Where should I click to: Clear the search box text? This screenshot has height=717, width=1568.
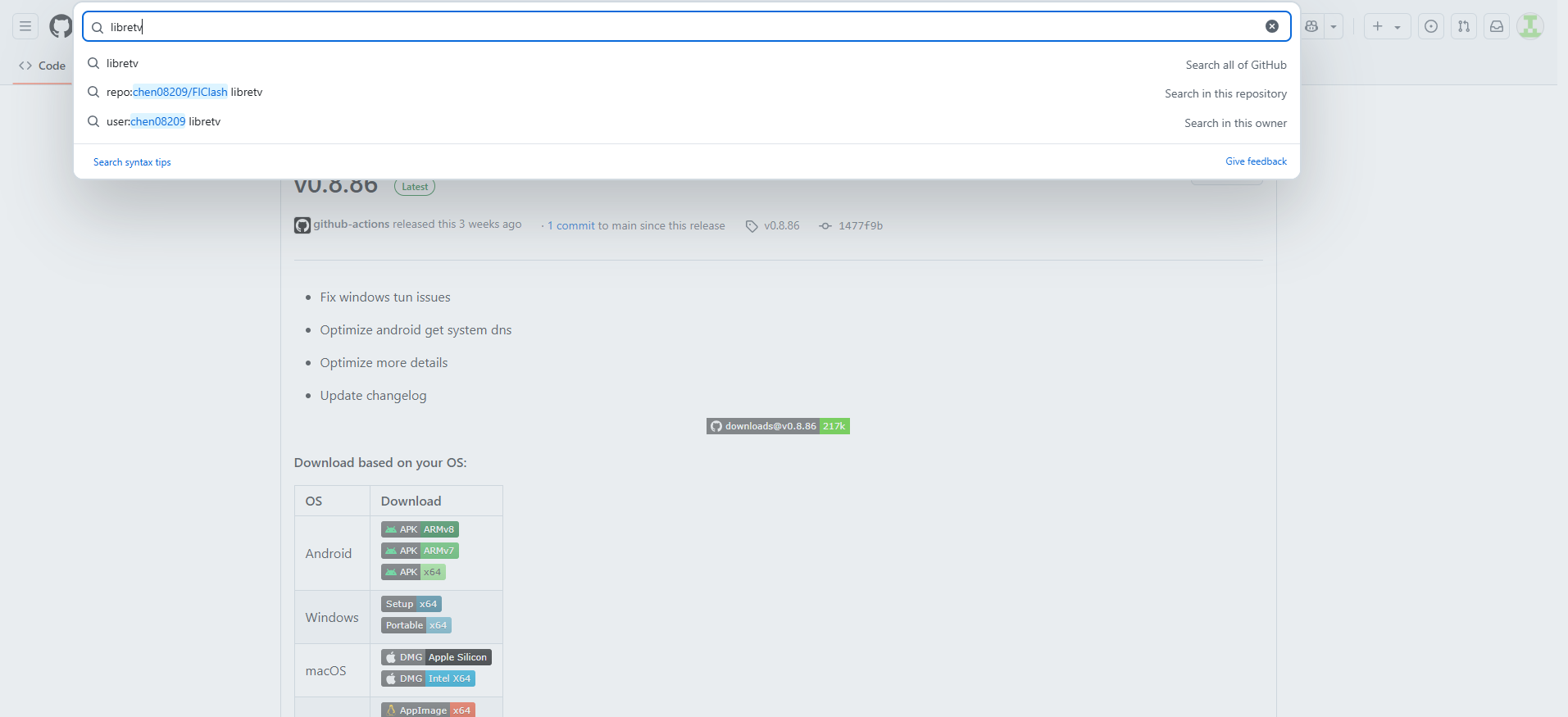point(1271,26)
